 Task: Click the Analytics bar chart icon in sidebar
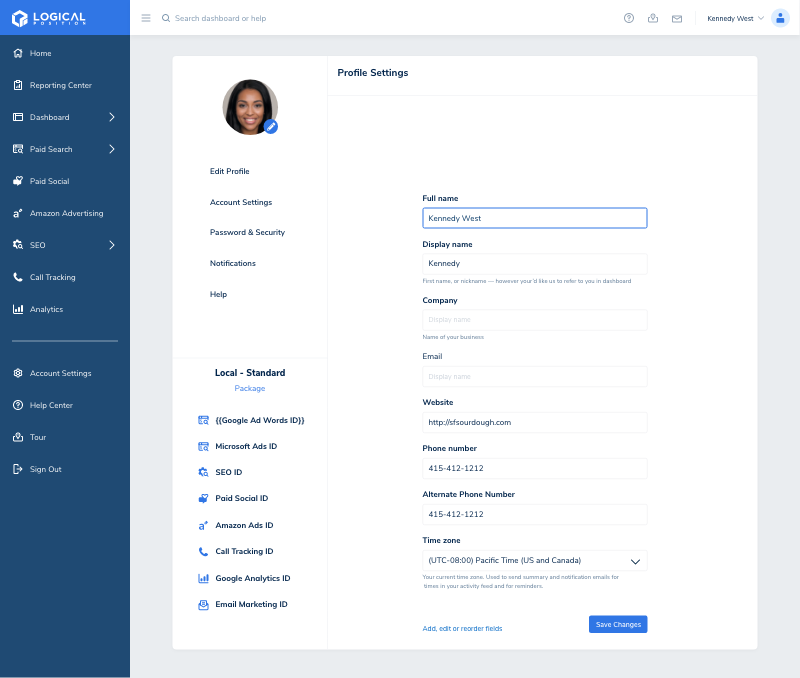pos(18,309)
